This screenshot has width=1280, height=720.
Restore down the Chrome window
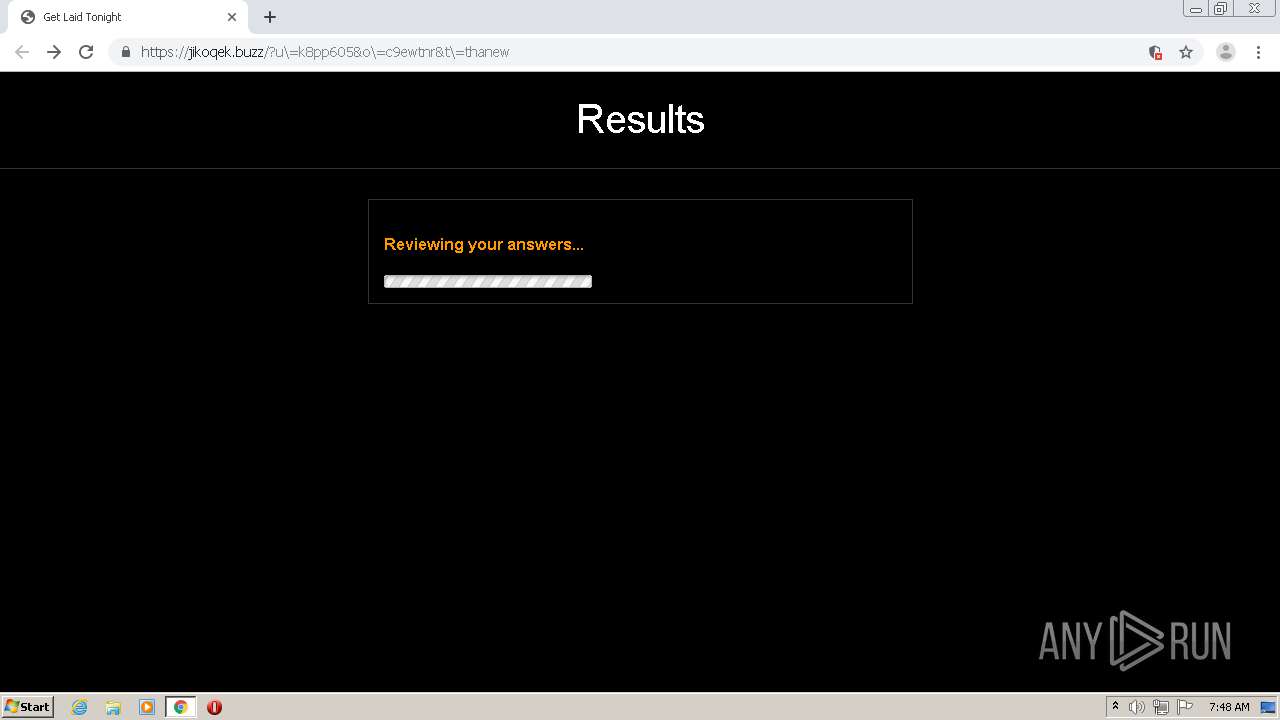(1221, 9)
